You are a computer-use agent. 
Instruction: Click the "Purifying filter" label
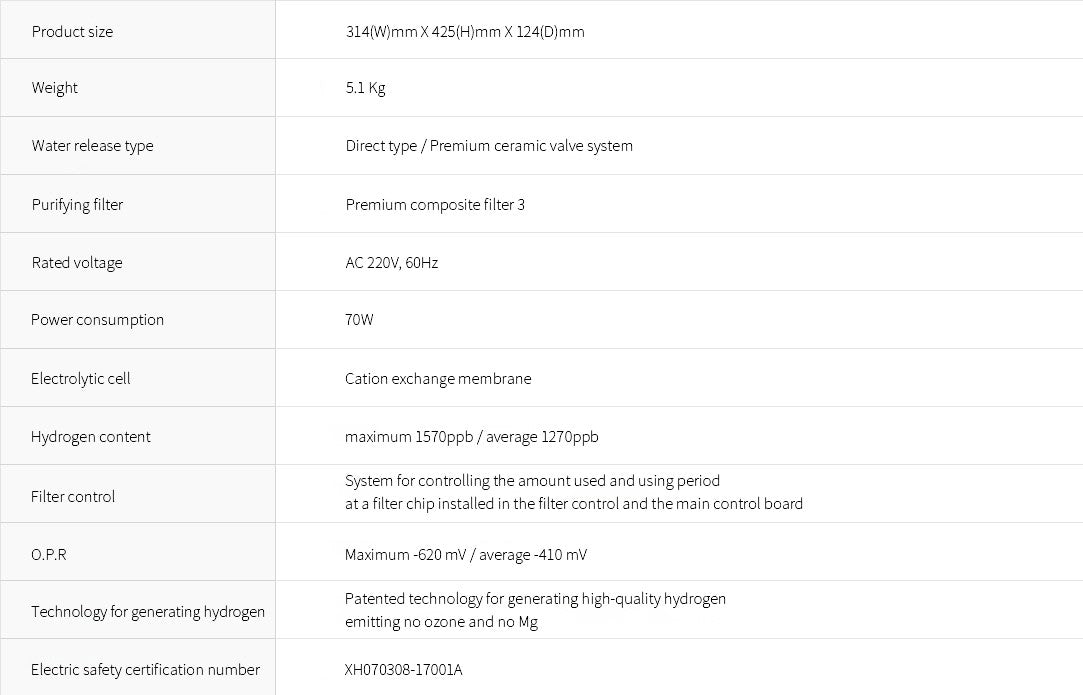pos(77,205)
